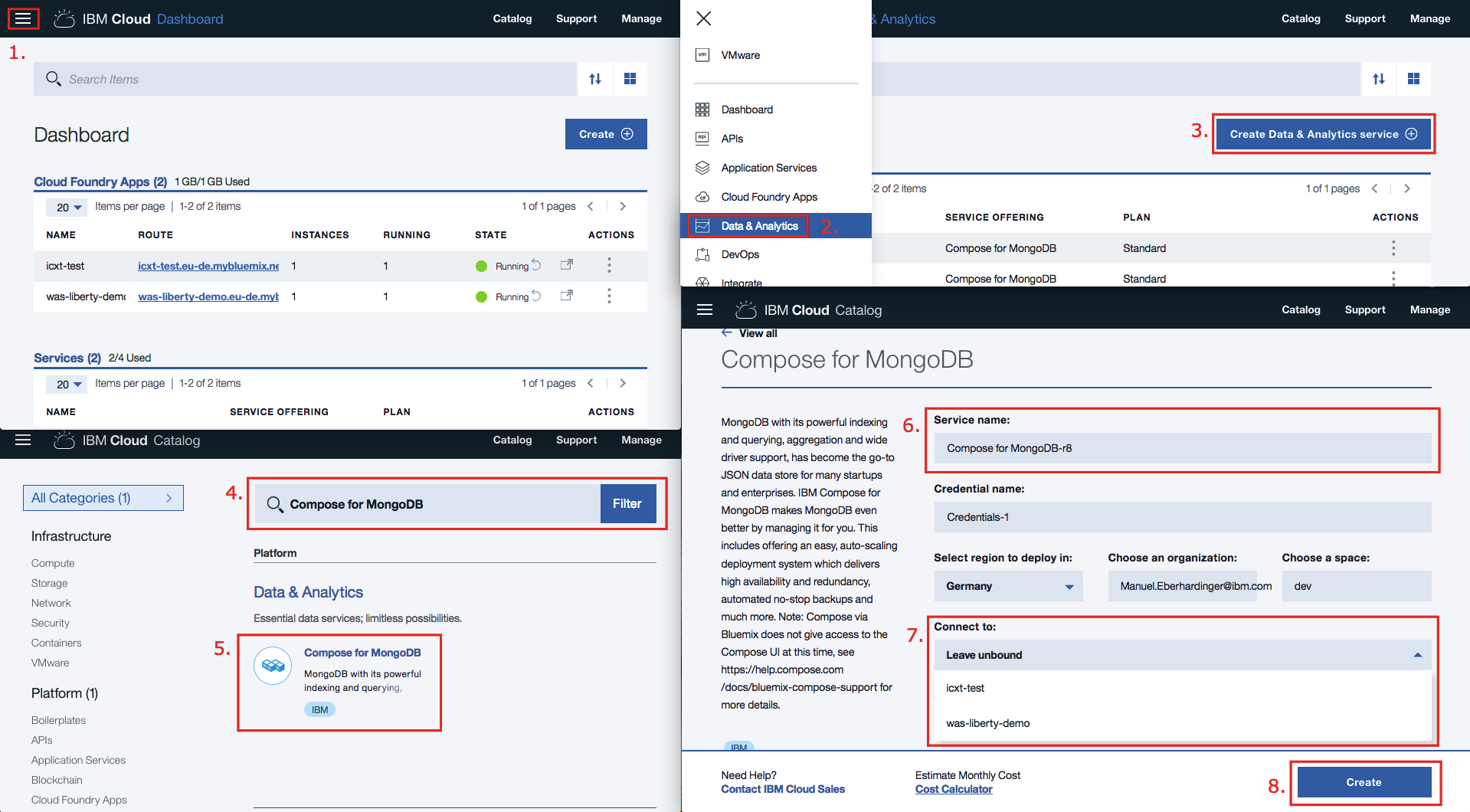Go to next page in Services table
Viewport: 1470px width, 812px height.
[x=623, y=383]
